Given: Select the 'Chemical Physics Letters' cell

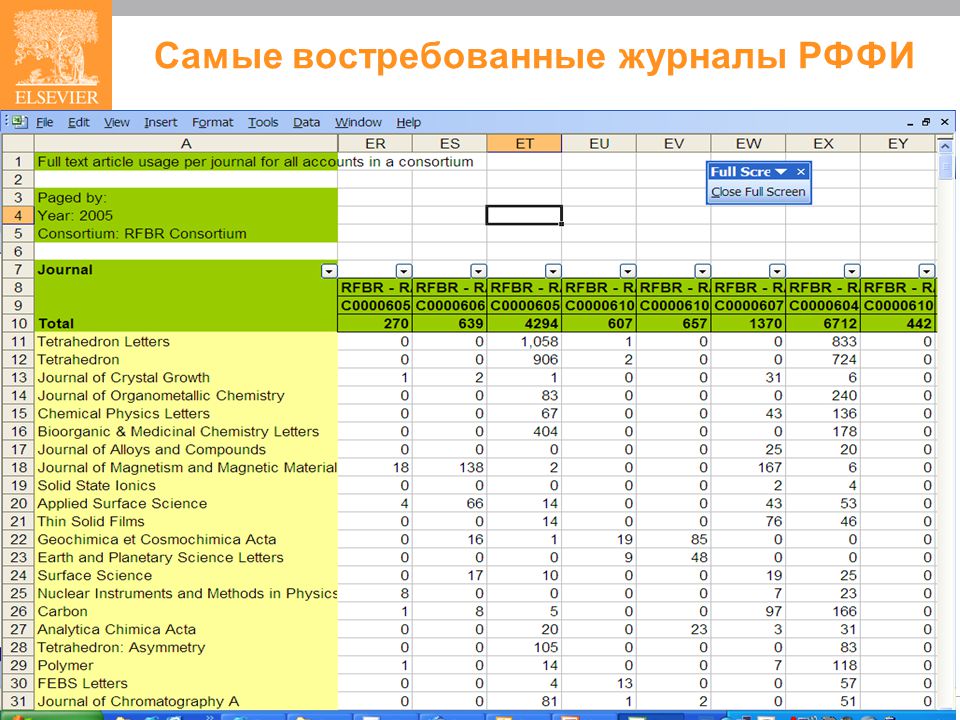Looking at the screenshot, I should tap(186, 413).
